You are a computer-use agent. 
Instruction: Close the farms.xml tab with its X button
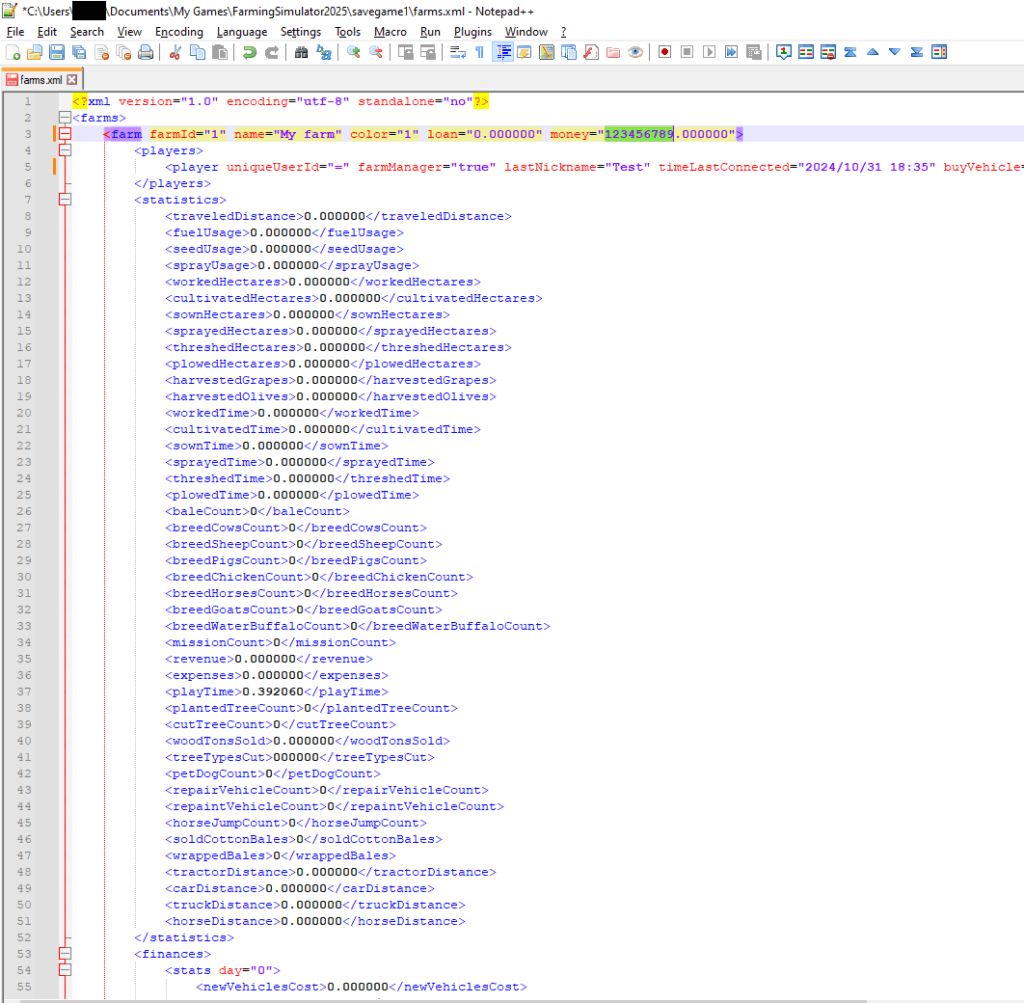[x=72, y=79]
